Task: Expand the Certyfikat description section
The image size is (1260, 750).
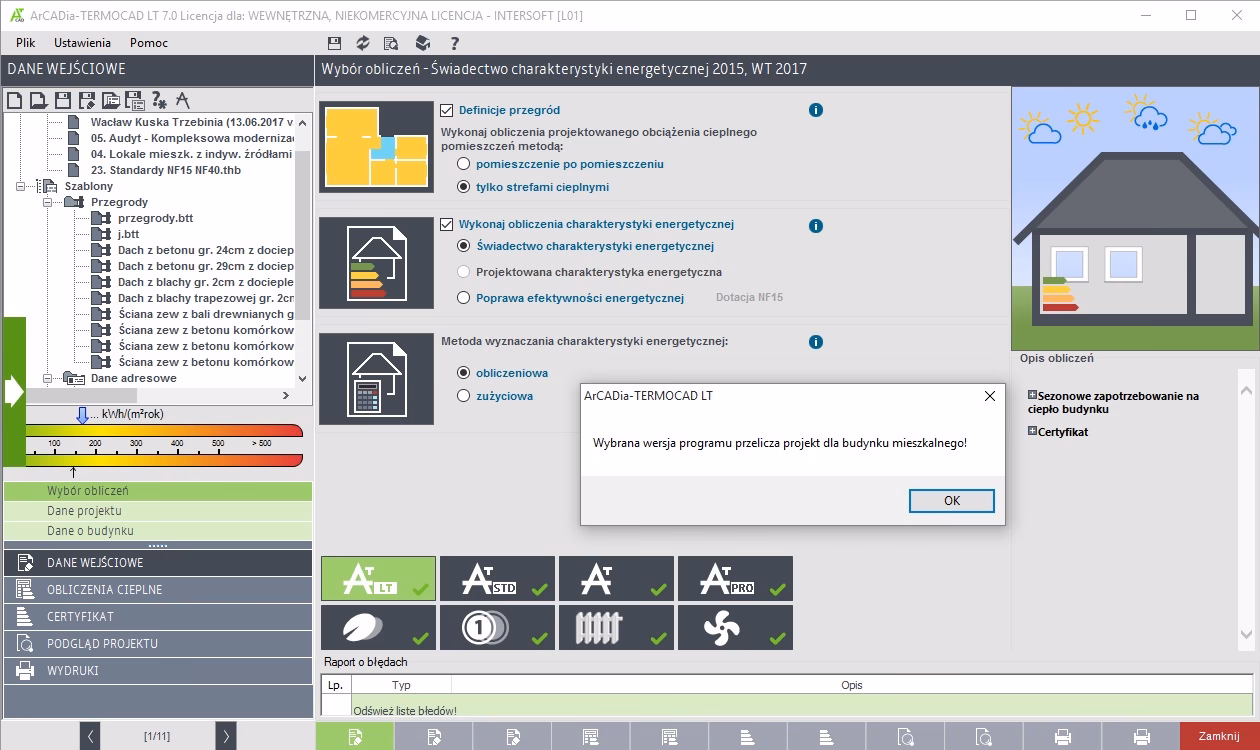Action: 1032,432
